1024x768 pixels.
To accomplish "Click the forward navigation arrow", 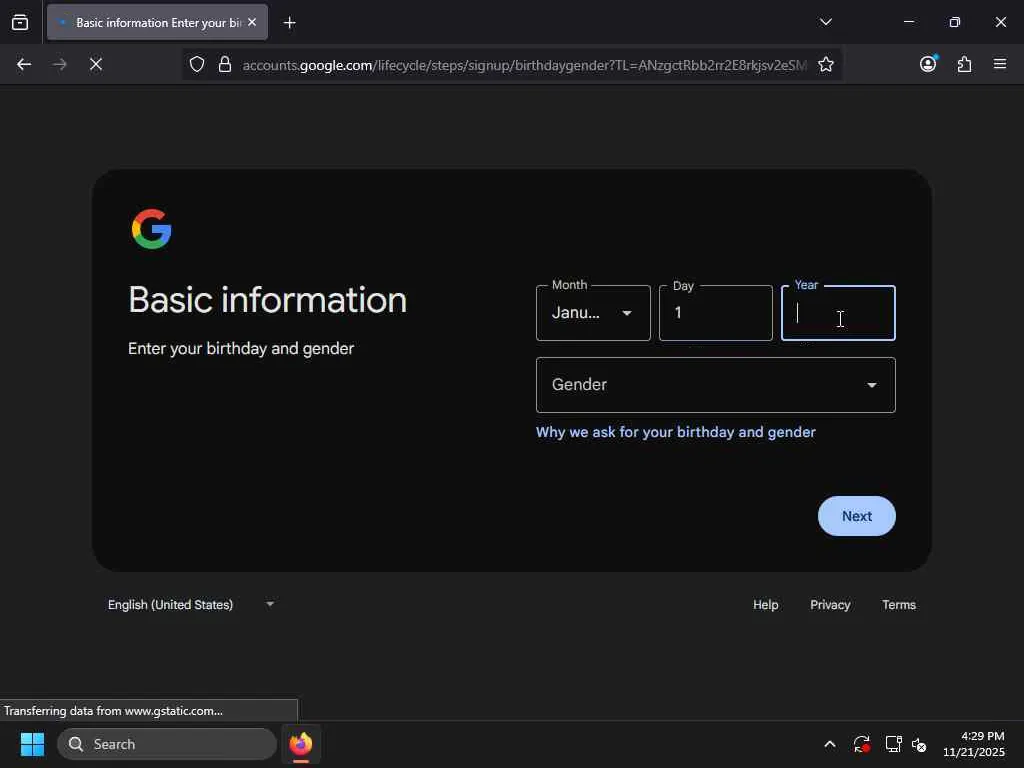I will point(60,64).
